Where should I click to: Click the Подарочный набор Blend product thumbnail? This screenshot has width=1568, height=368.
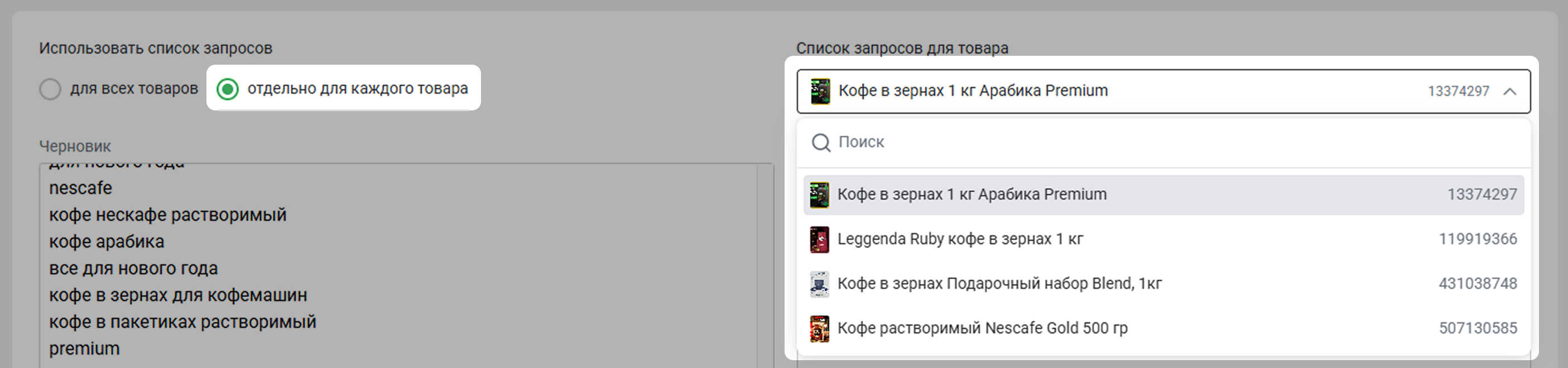point(819,284)
